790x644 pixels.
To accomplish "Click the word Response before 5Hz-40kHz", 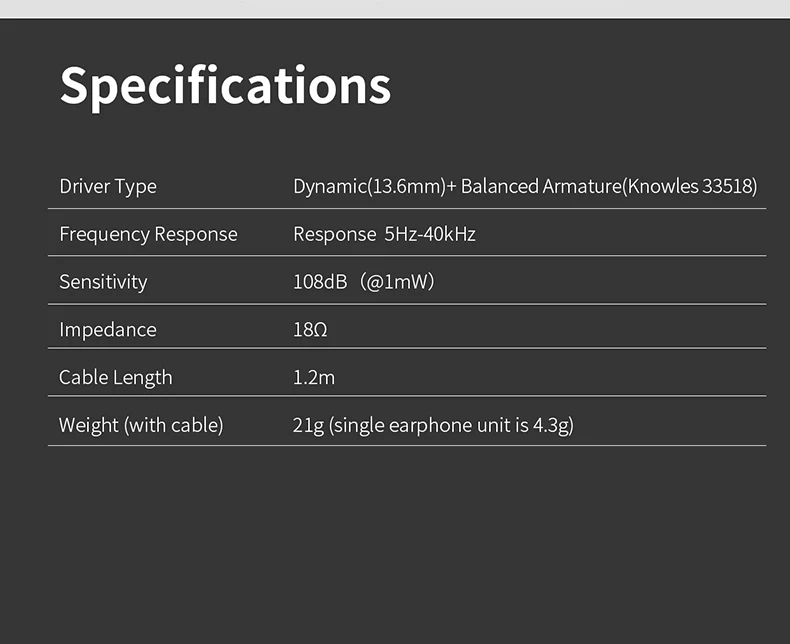I will tap(334, 234).
